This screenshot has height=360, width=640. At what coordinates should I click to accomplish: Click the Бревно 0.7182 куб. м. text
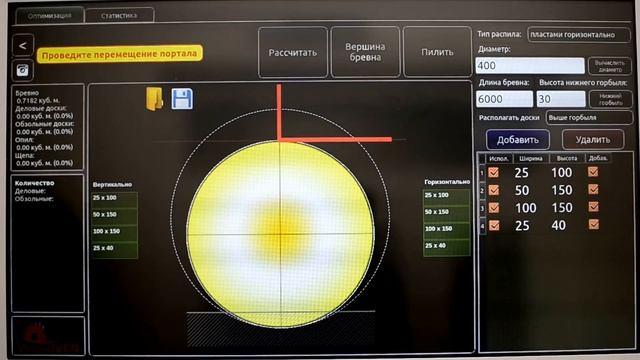point(38,97)
